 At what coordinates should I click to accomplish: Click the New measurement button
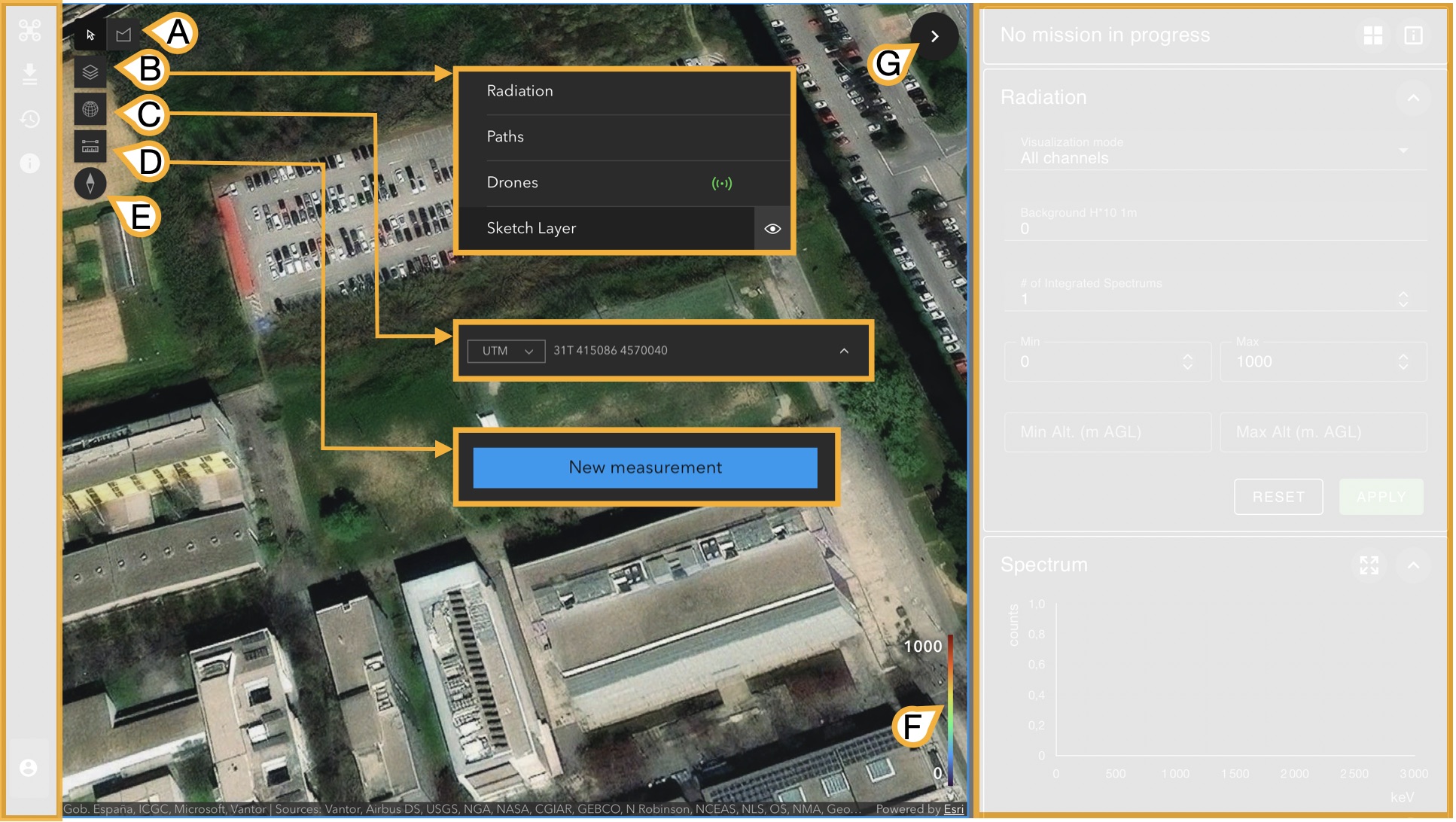[645, 467]
